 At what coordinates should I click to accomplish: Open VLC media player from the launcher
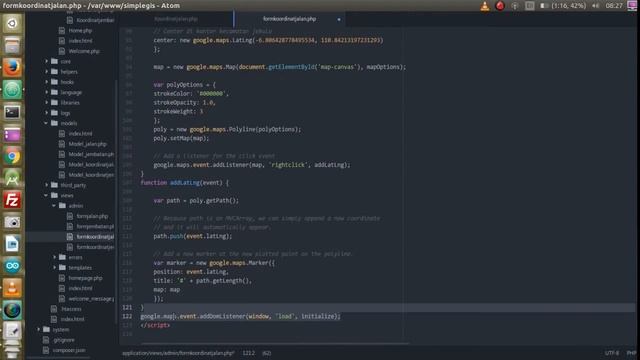point(12,289)
